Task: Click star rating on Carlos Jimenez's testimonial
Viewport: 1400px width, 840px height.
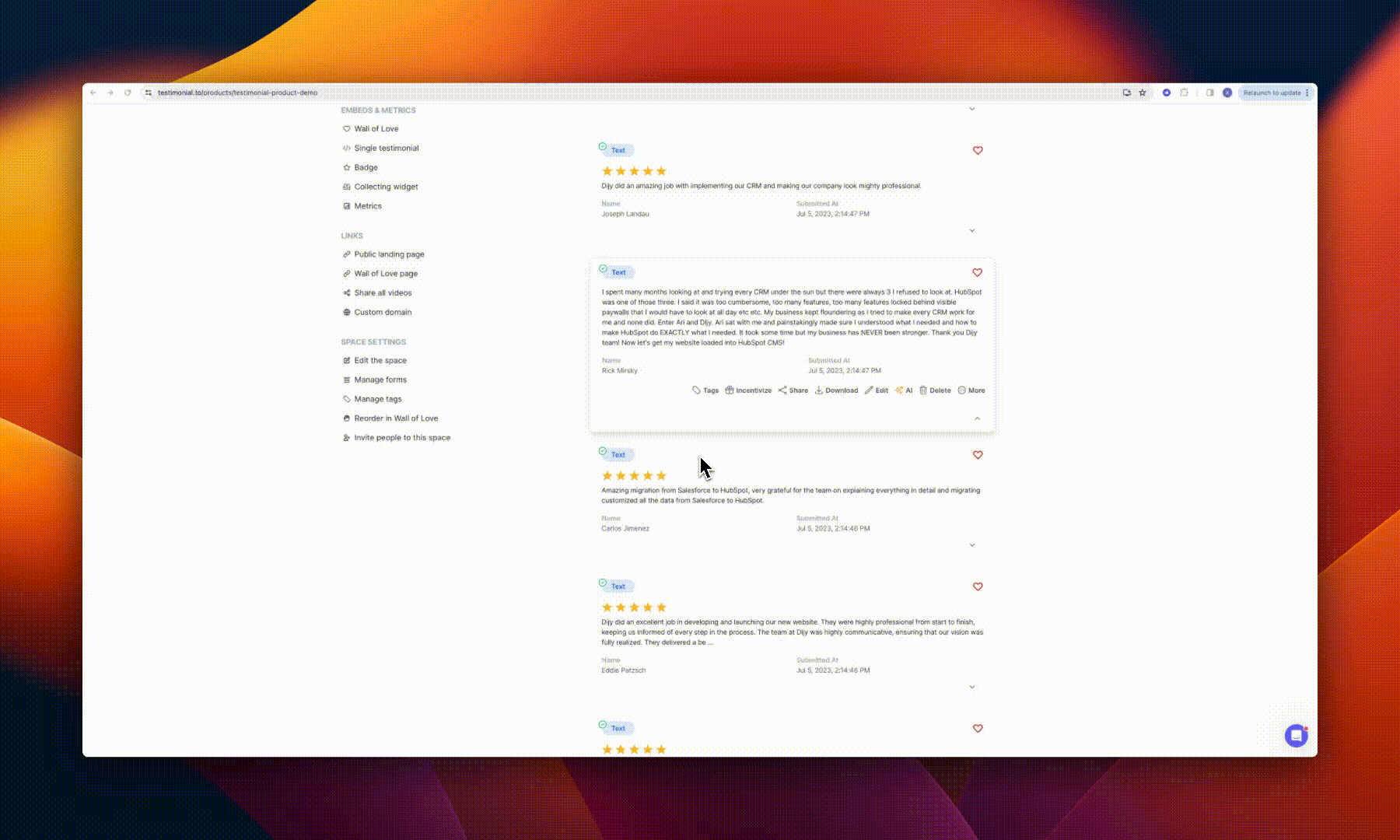Action: [x=634, y=476]
